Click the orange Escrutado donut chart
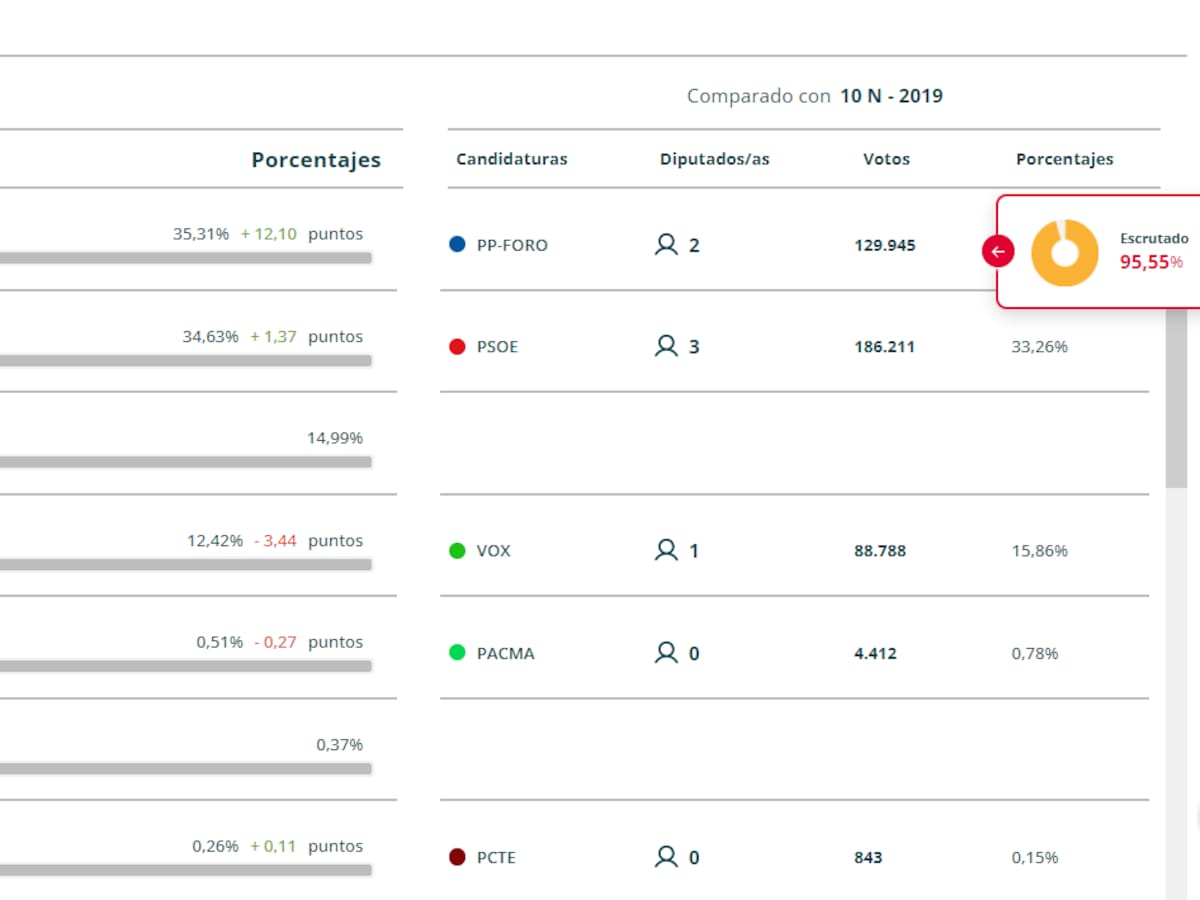Viewport: 1200px width, 900px height. pyautogui.click(x=1064, y=253)
